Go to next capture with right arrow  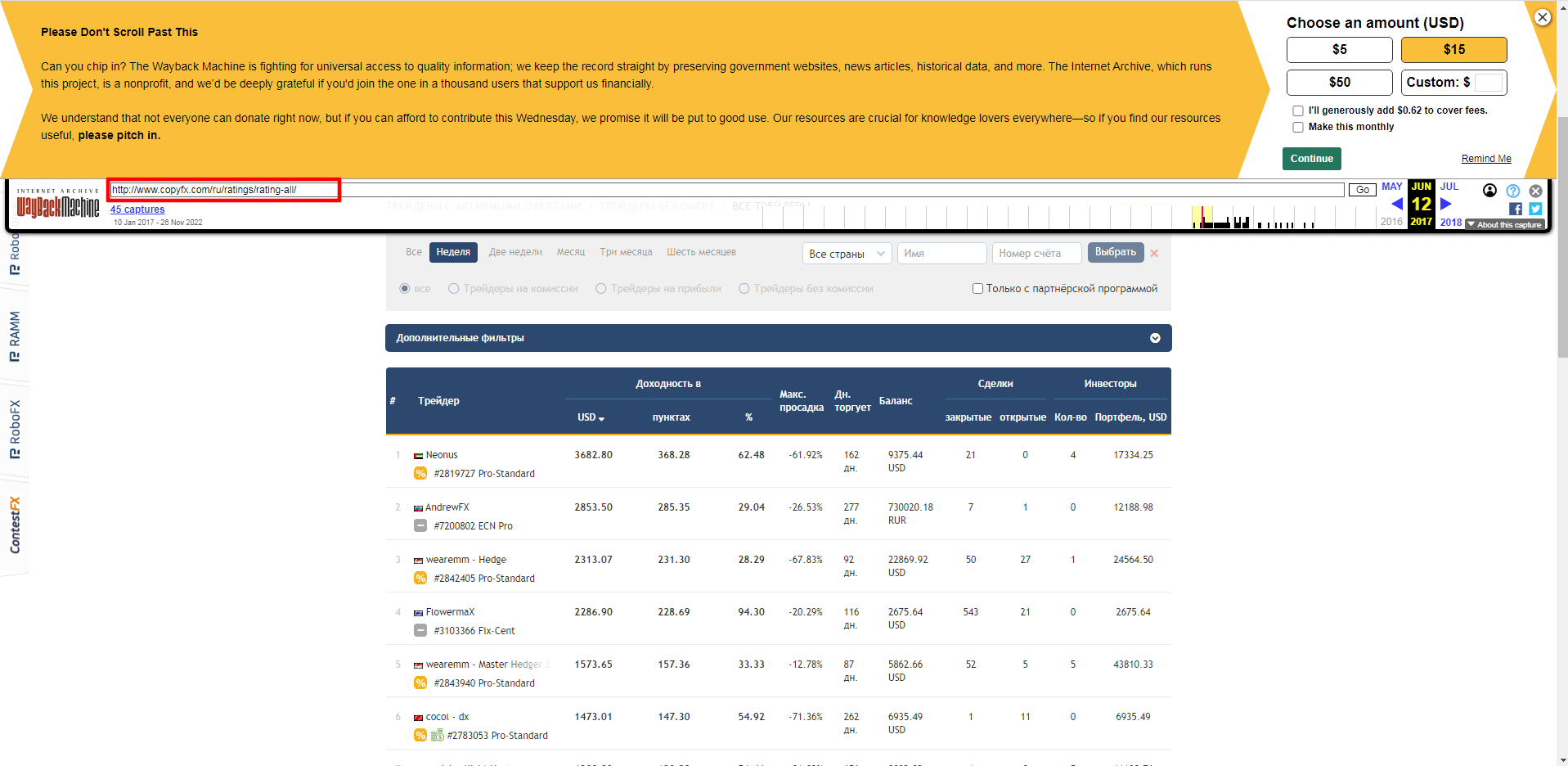(1446, 204)
